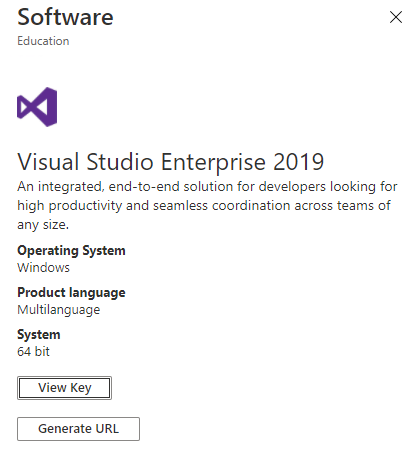The width and height of the screenshot is (411, 467).
Task: Select the word Enterprise in the product title
Action: tap(213, 162)
